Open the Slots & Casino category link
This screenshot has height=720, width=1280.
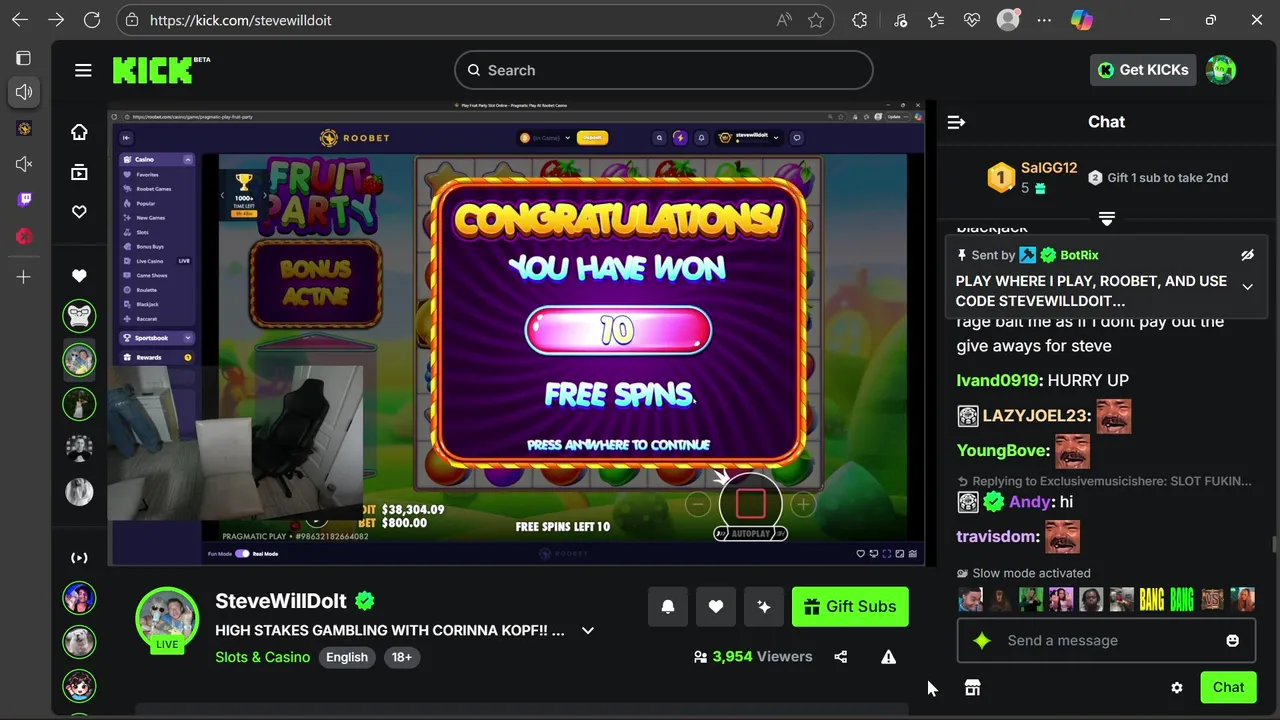263,657
